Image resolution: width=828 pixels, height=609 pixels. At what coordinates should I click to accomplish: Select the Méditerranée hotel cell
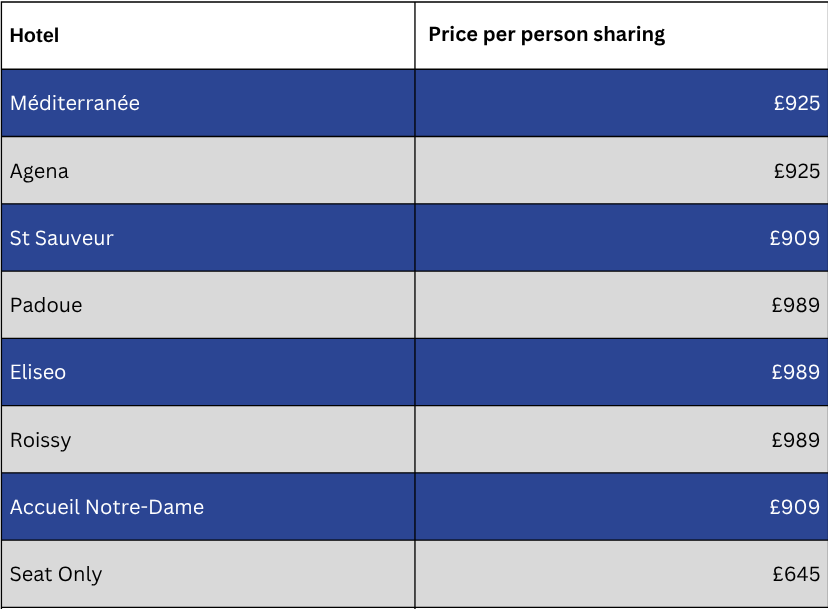(x=75, y=103)
